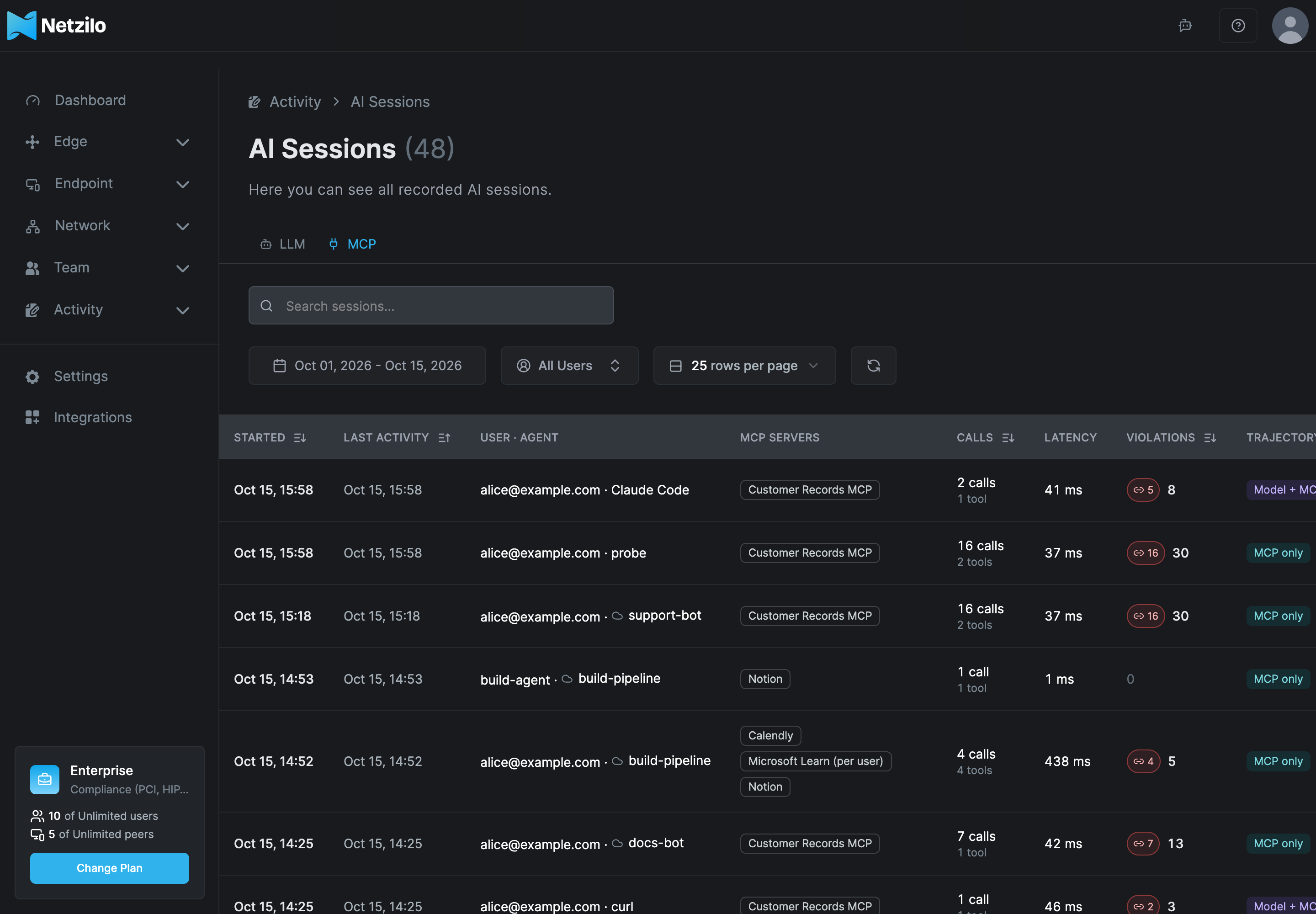
Task: Focus the Search sessions field
Action: (430, 306)
